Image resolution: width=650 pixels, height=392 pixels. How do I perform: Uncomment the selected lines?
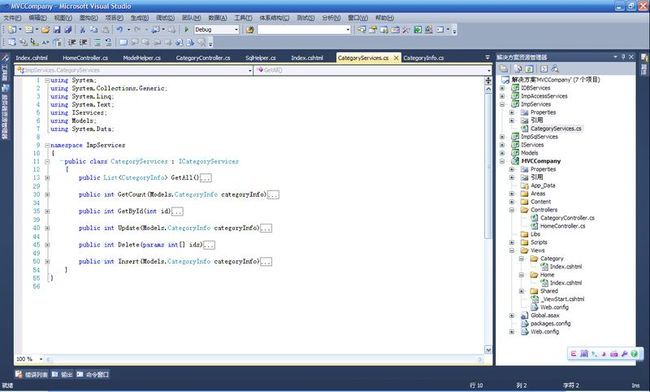[x=108, y=42]
